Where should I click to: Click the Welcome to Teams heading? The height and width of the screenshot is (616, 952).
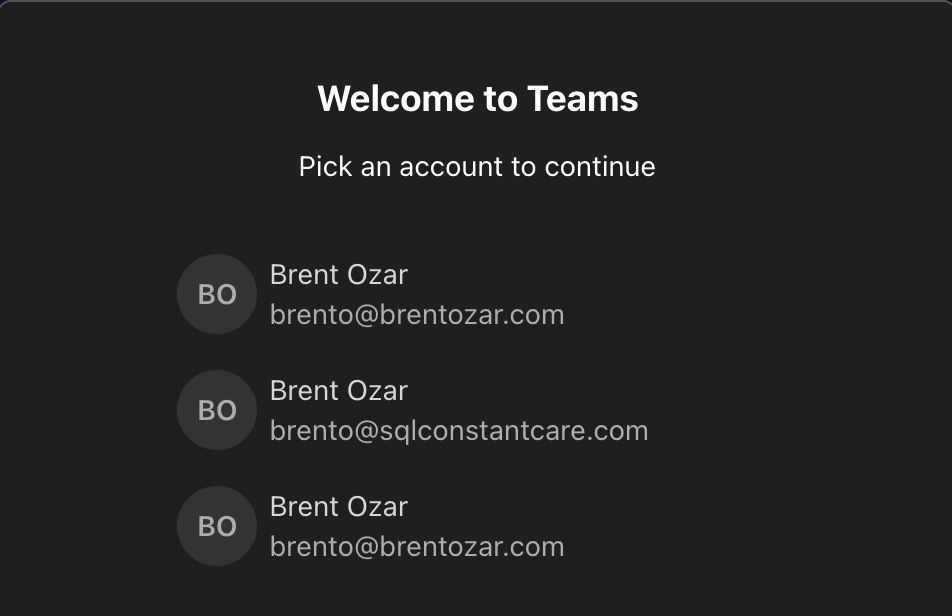coord(477,99)
